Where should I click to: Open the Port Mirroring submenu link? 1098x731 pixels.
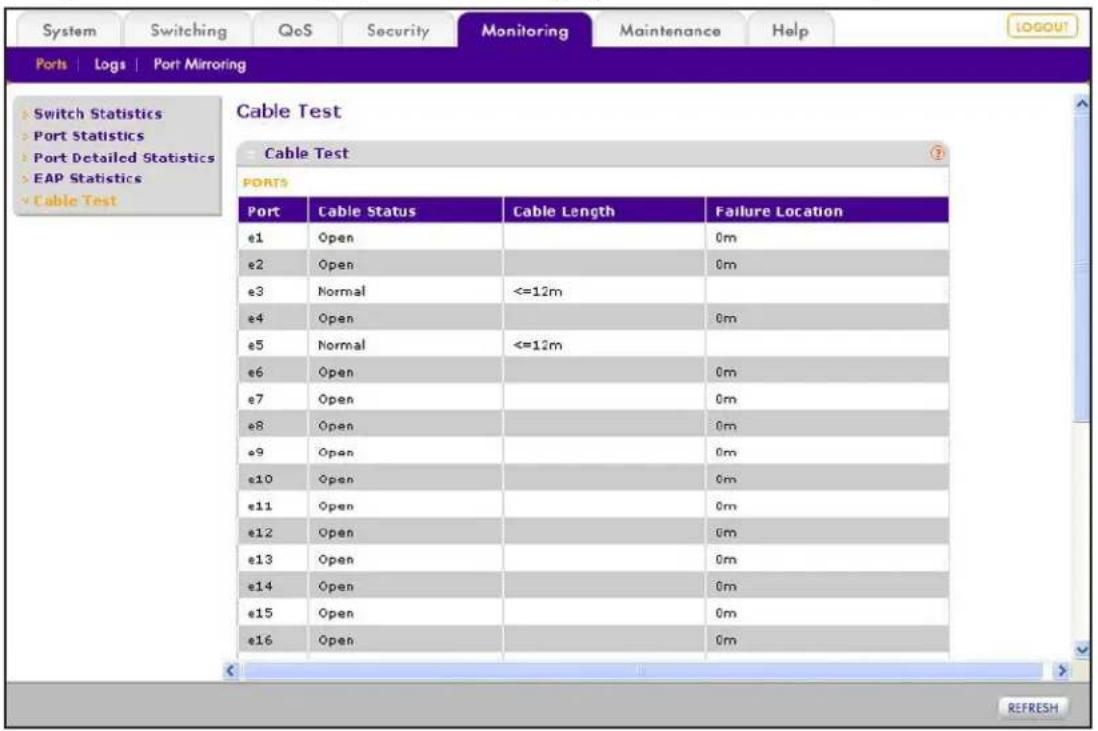[200, 64]
